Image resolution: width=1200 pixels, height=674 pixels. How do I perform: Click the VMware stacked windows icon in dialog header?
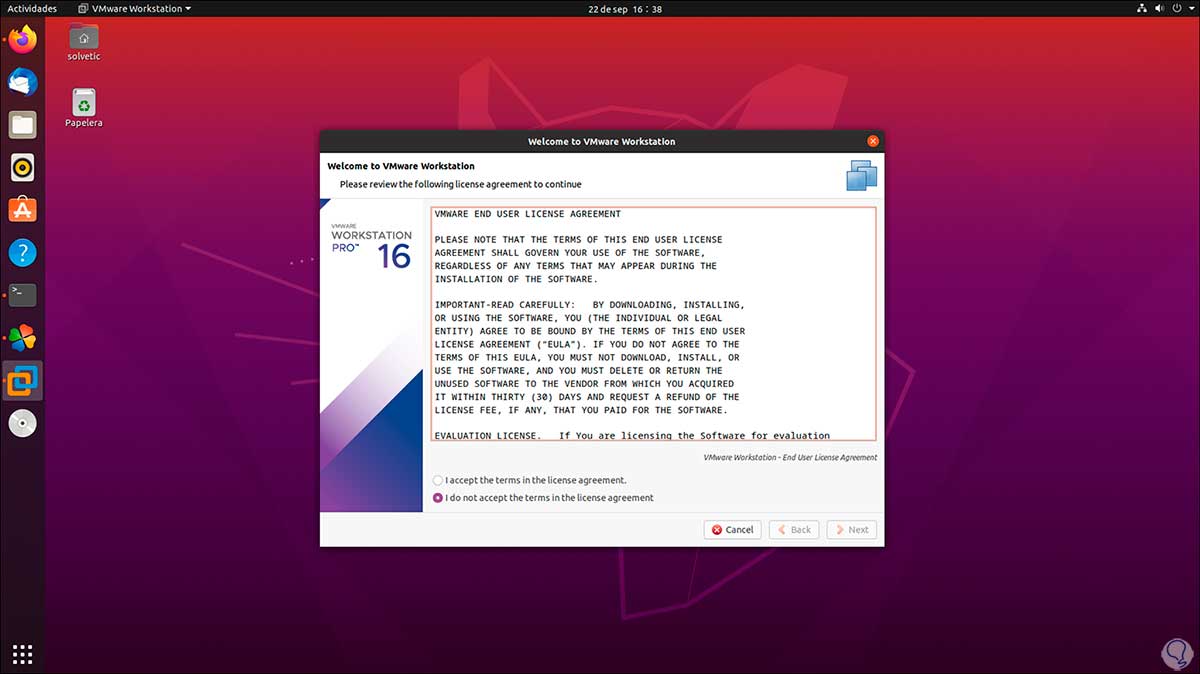(861, 175)
